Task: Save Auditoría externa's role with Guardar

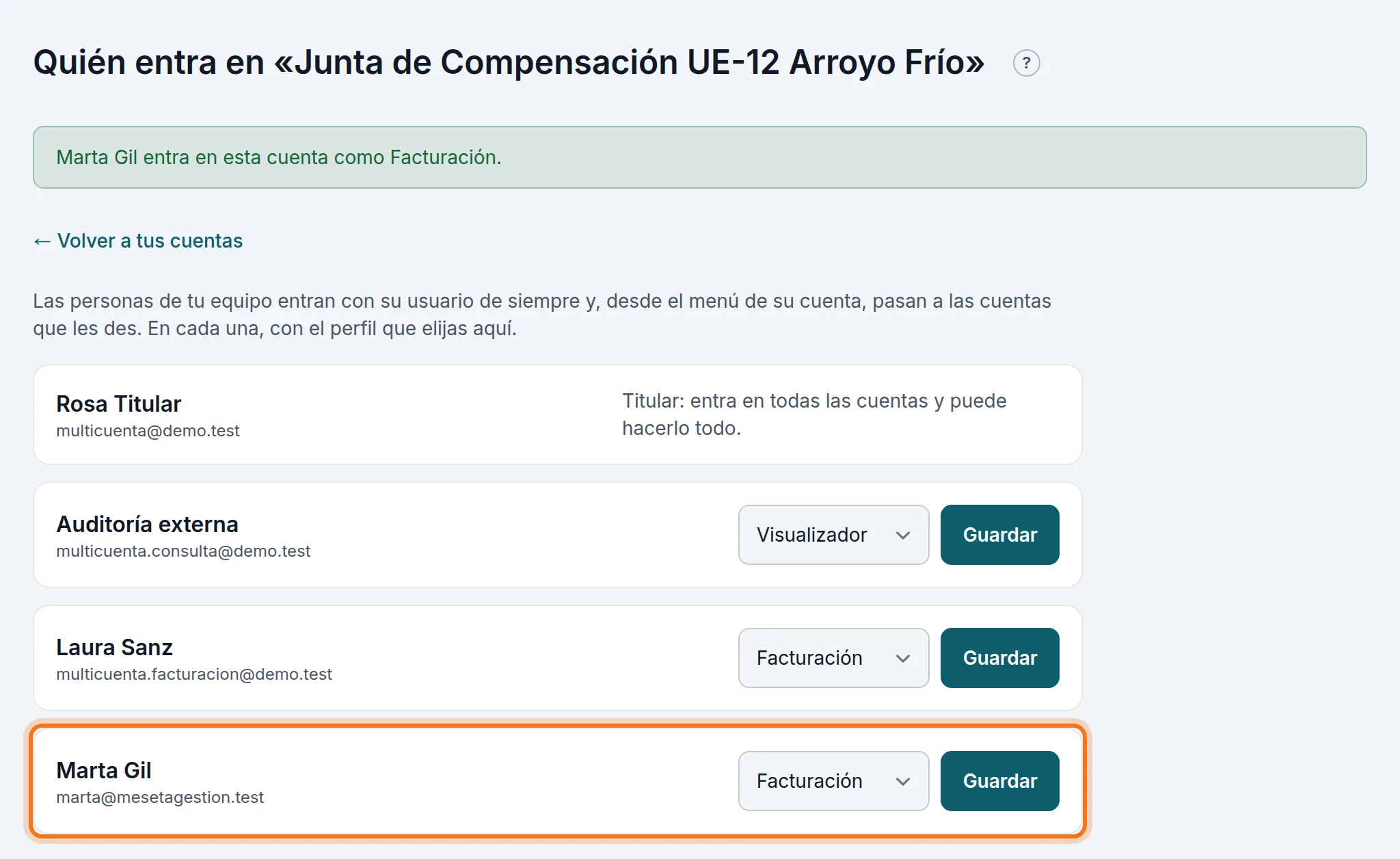Action: [x=999, y=535]
